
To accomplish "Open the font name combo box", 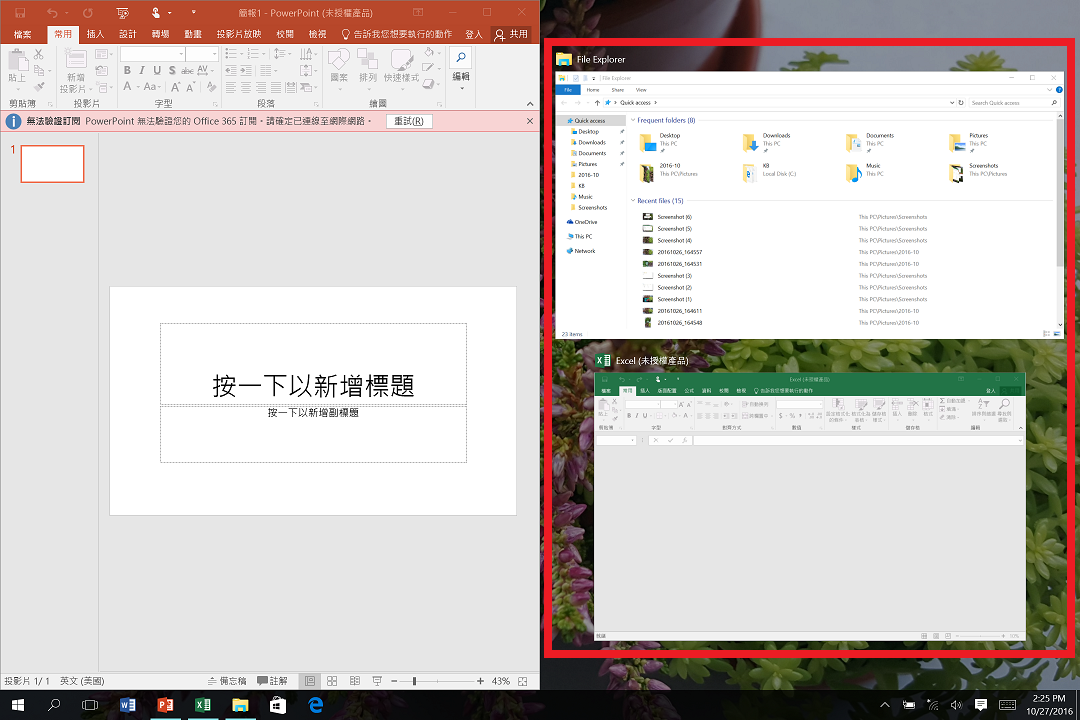I will [153, 54].
